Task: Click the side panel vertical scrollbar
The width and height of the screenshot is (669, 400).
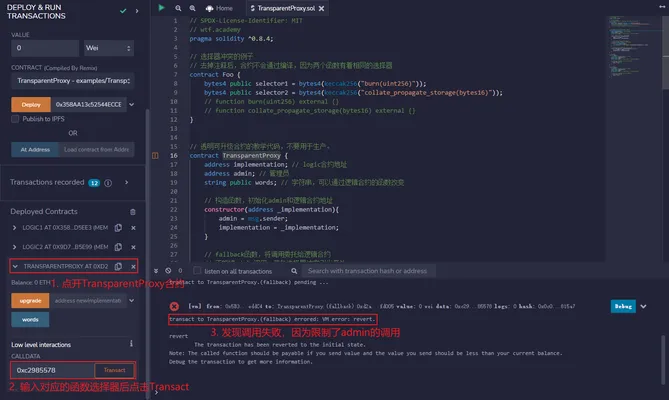Action: tap(148, 252)
